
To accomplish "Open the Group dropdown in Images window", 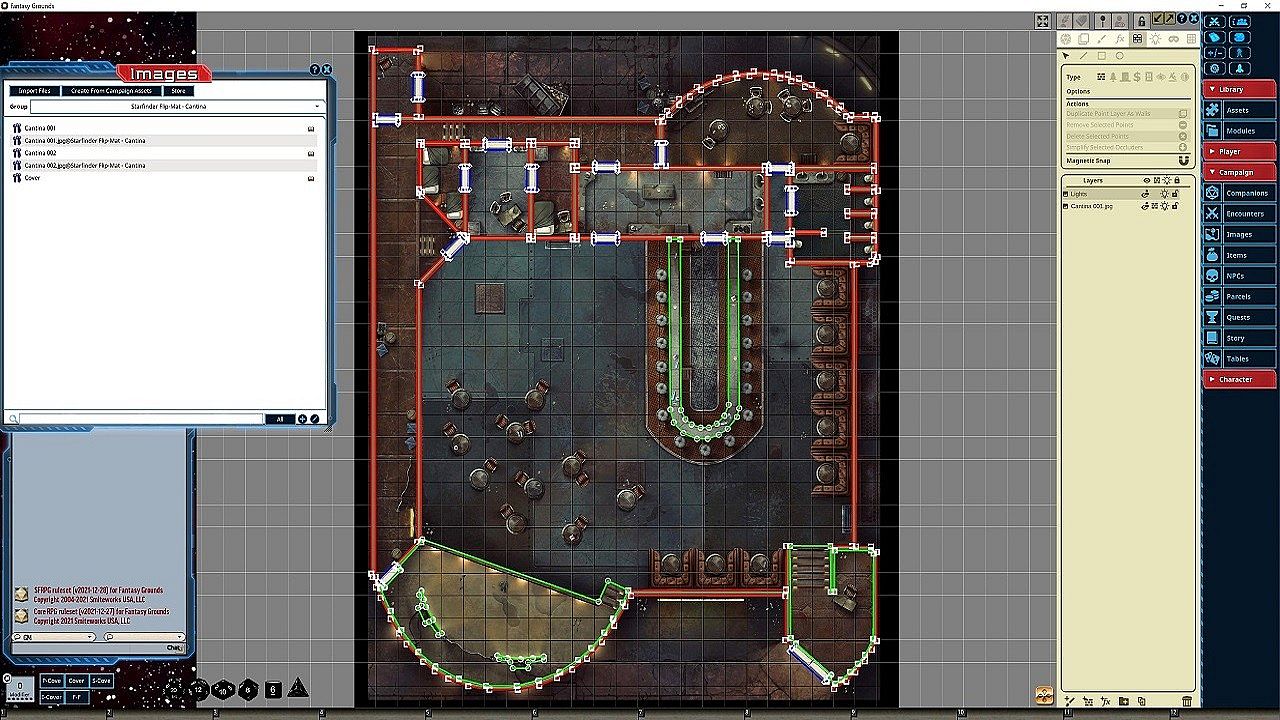I will point(176,106).
